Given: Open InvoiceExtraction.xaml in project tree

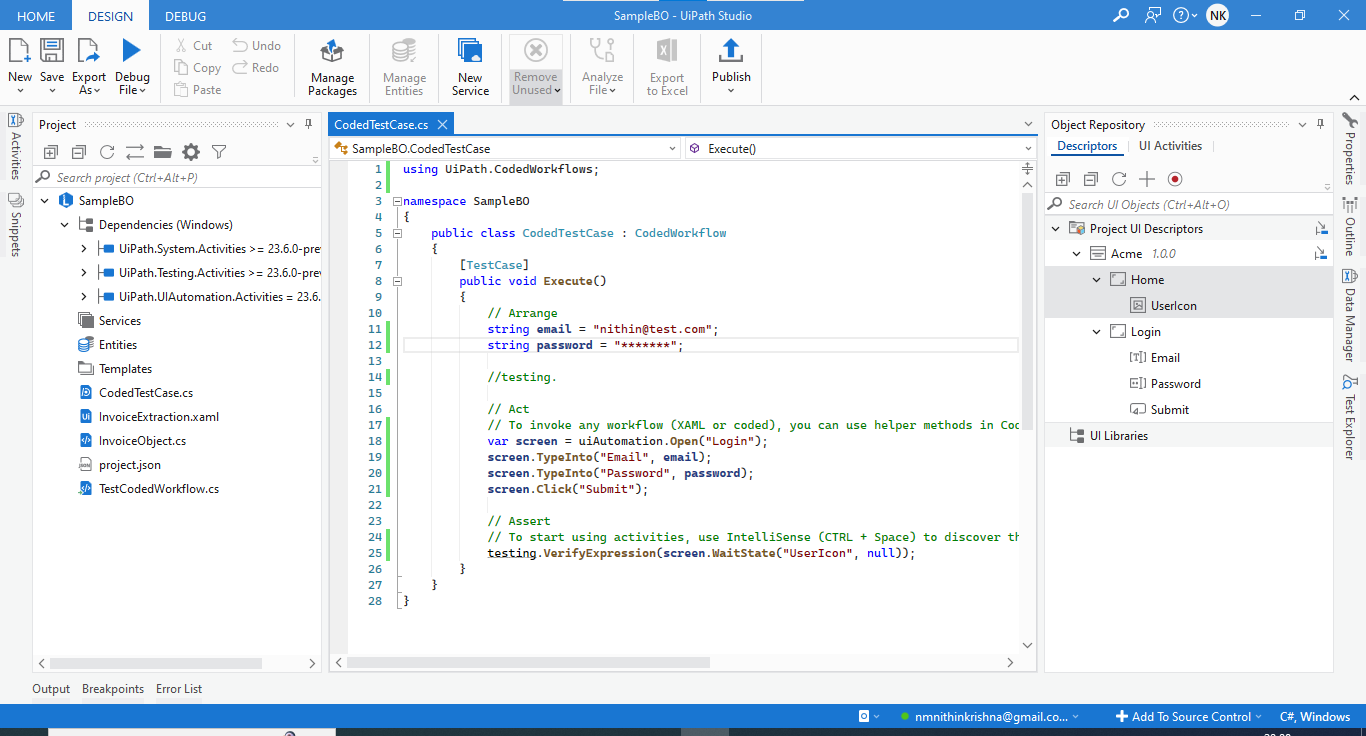Looking at the screenshot, I should [x=158, y=417].
